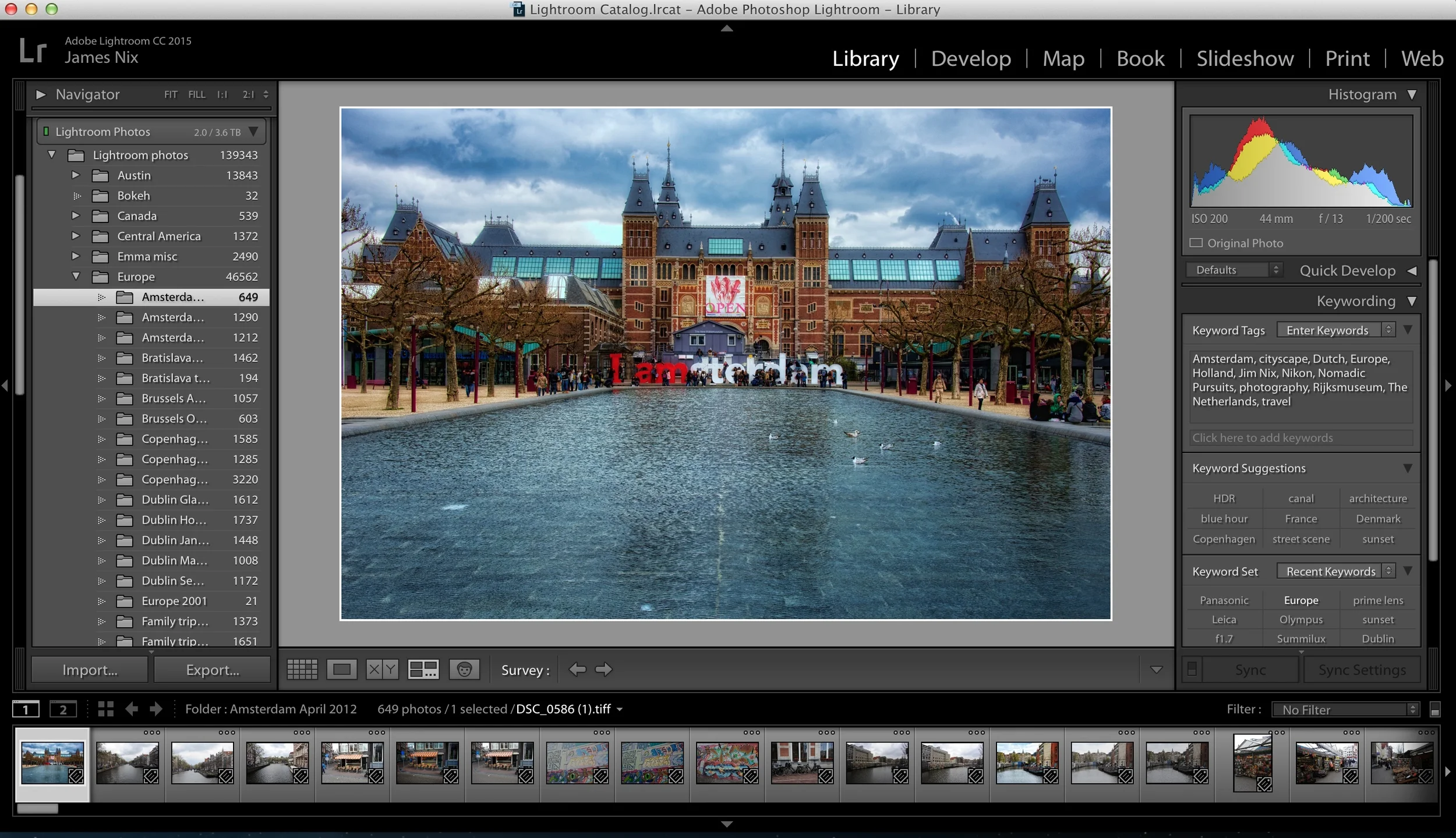
Task: Click the Sync button
Action: pos(1250,670)
